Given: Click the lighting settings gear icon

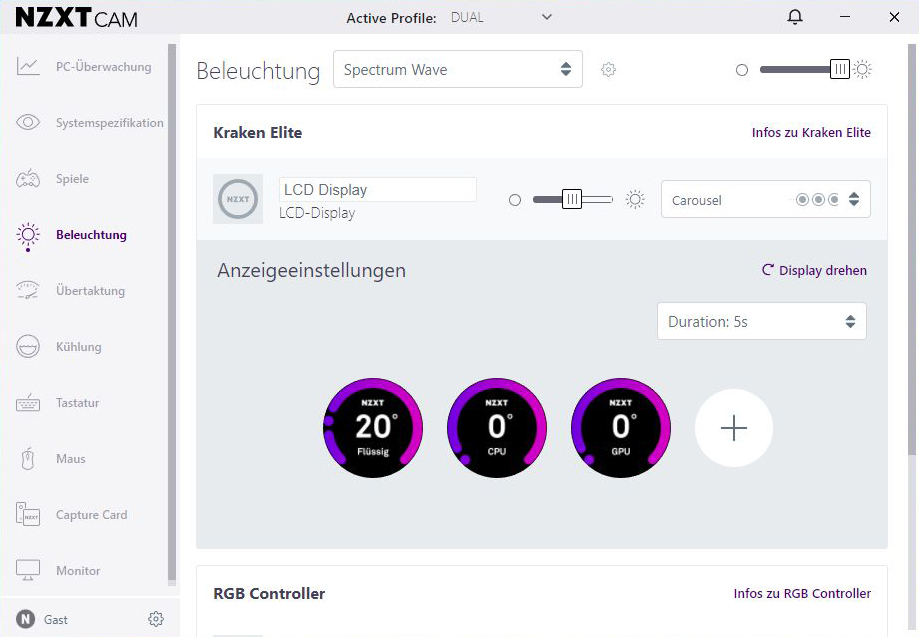Looking at the screenshot, I should (x=608, y=70).
